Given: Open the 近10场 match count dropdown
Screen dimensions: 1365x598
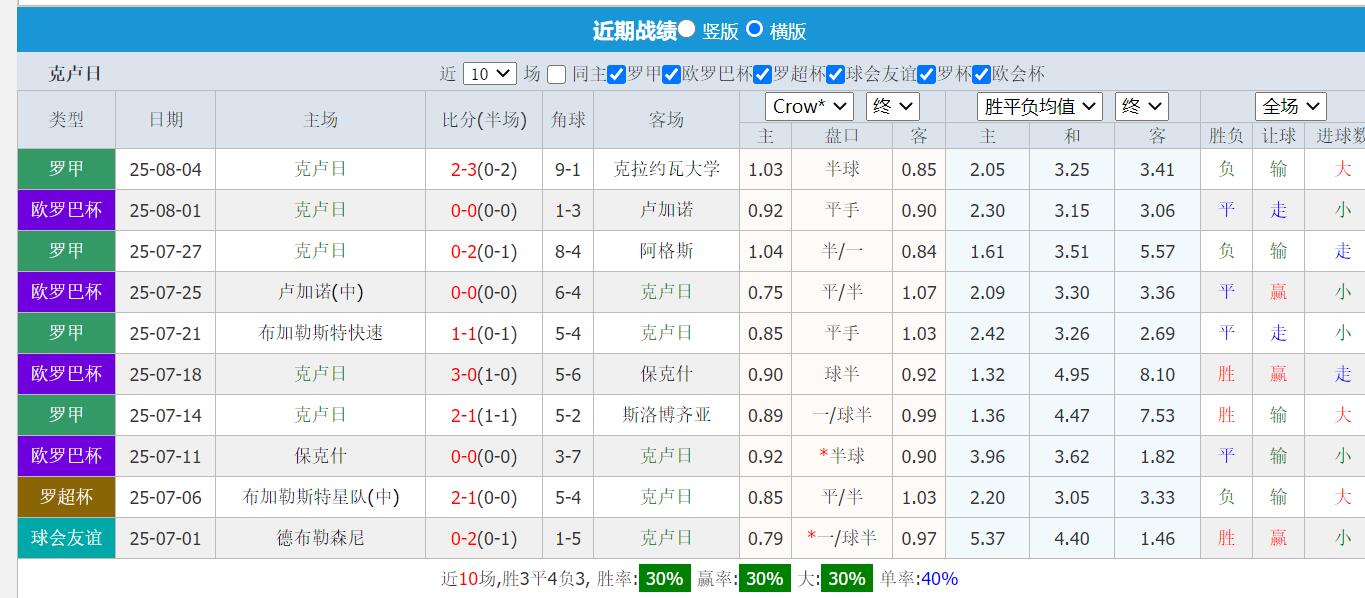Looking at the screenshot, I should (489, 74).
